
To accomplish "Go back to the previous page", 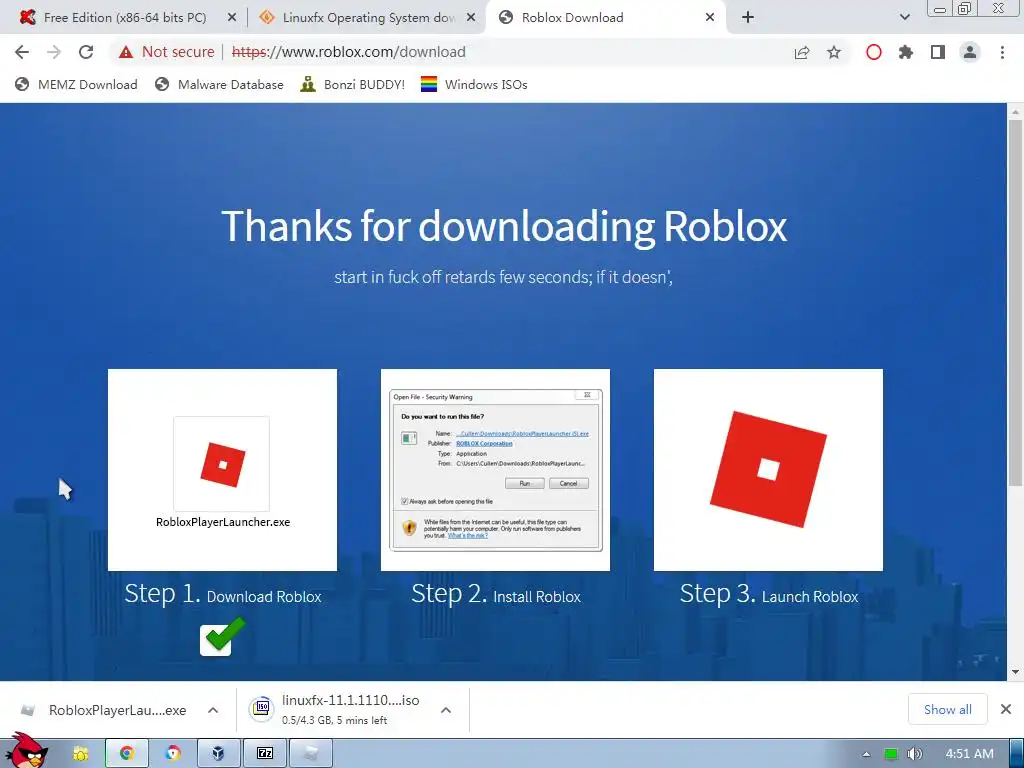I will click(x=22, y=52).
